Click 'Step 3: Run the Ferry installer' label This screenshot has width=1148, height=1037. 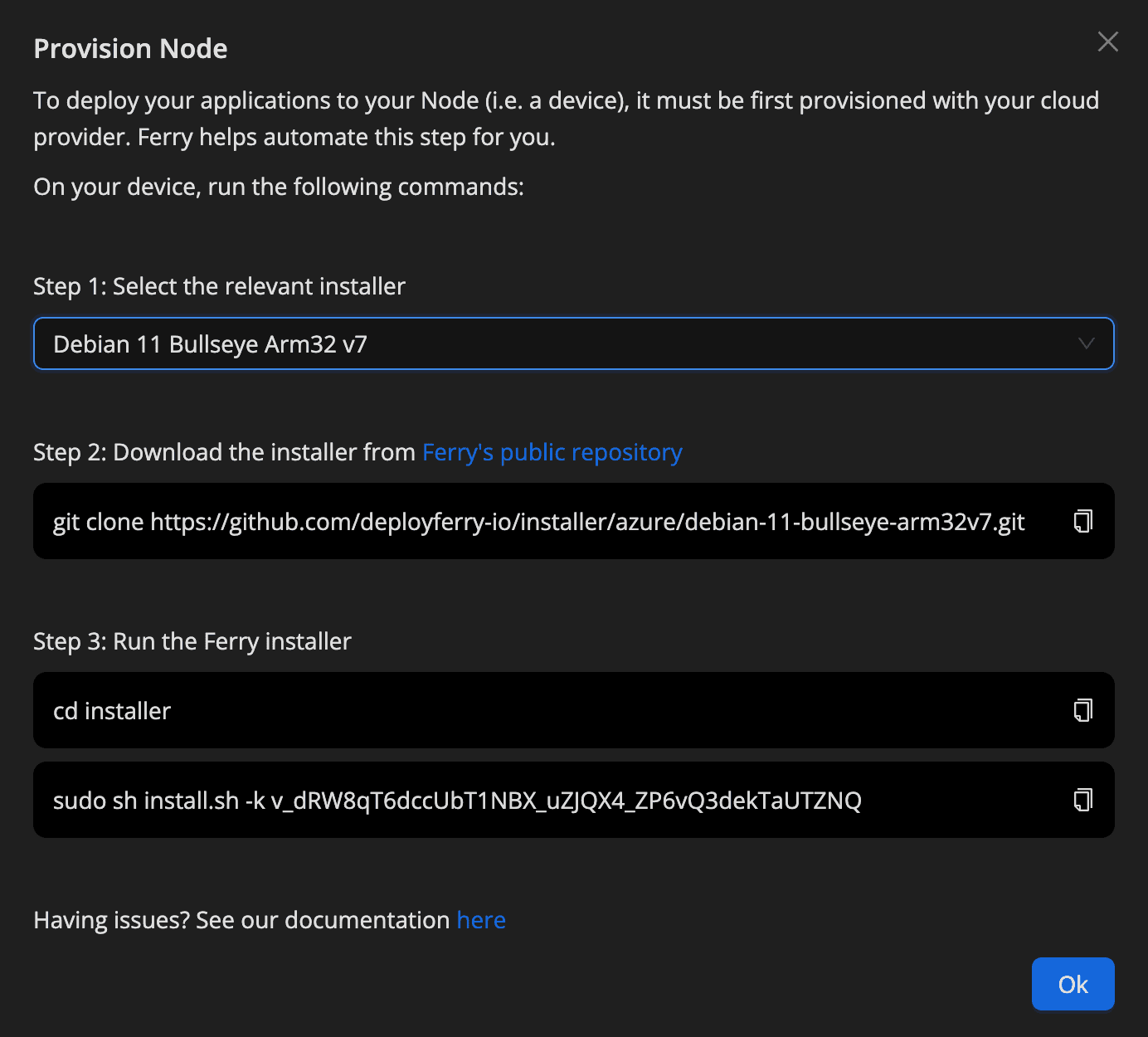(192, 641)
